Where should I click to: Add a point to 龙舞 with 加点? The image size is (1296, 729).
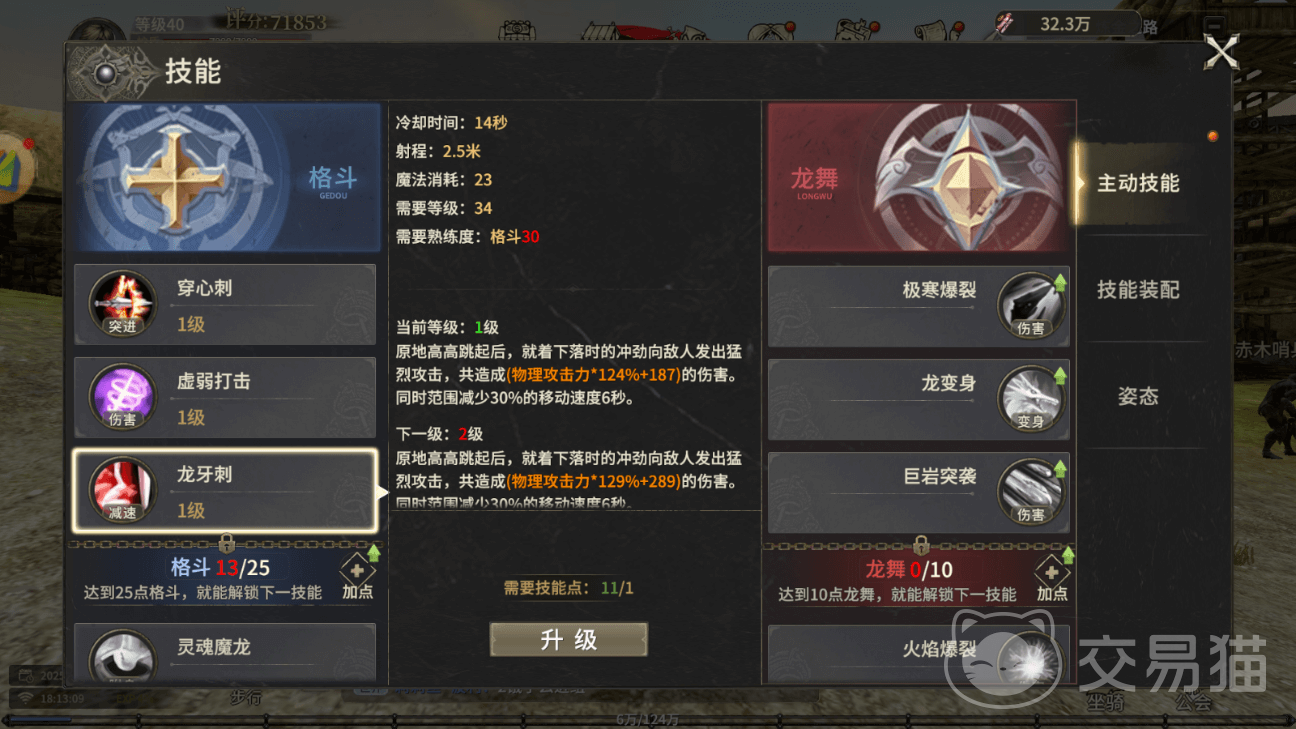point(1052,579)
